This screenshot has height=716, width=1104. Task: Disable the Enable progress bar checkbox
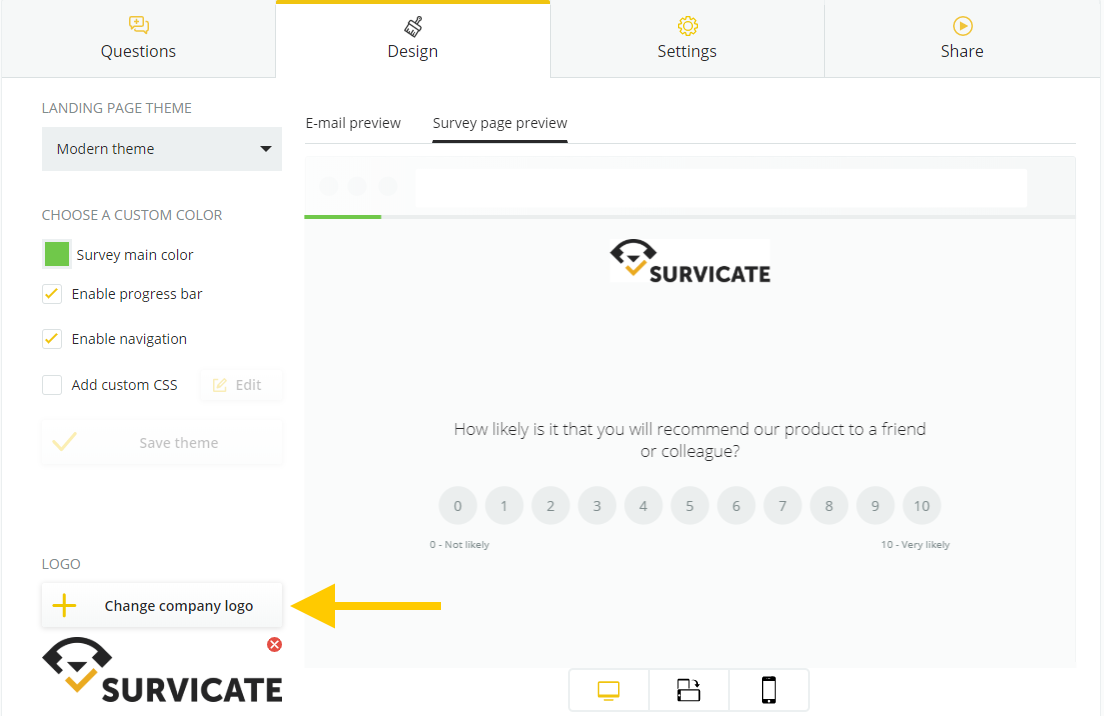pos(52,294)
